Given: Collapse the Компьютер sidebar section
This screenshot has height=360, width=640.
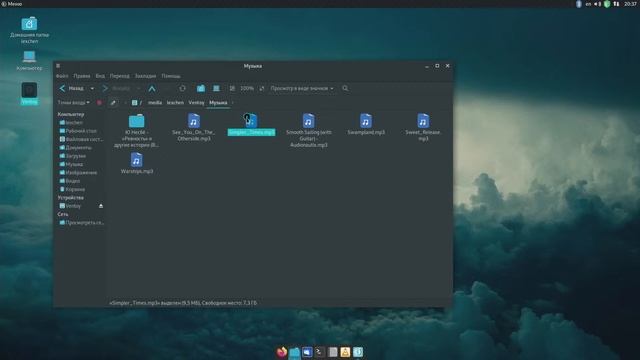Looking at the screenshot, I should [71, 114].
